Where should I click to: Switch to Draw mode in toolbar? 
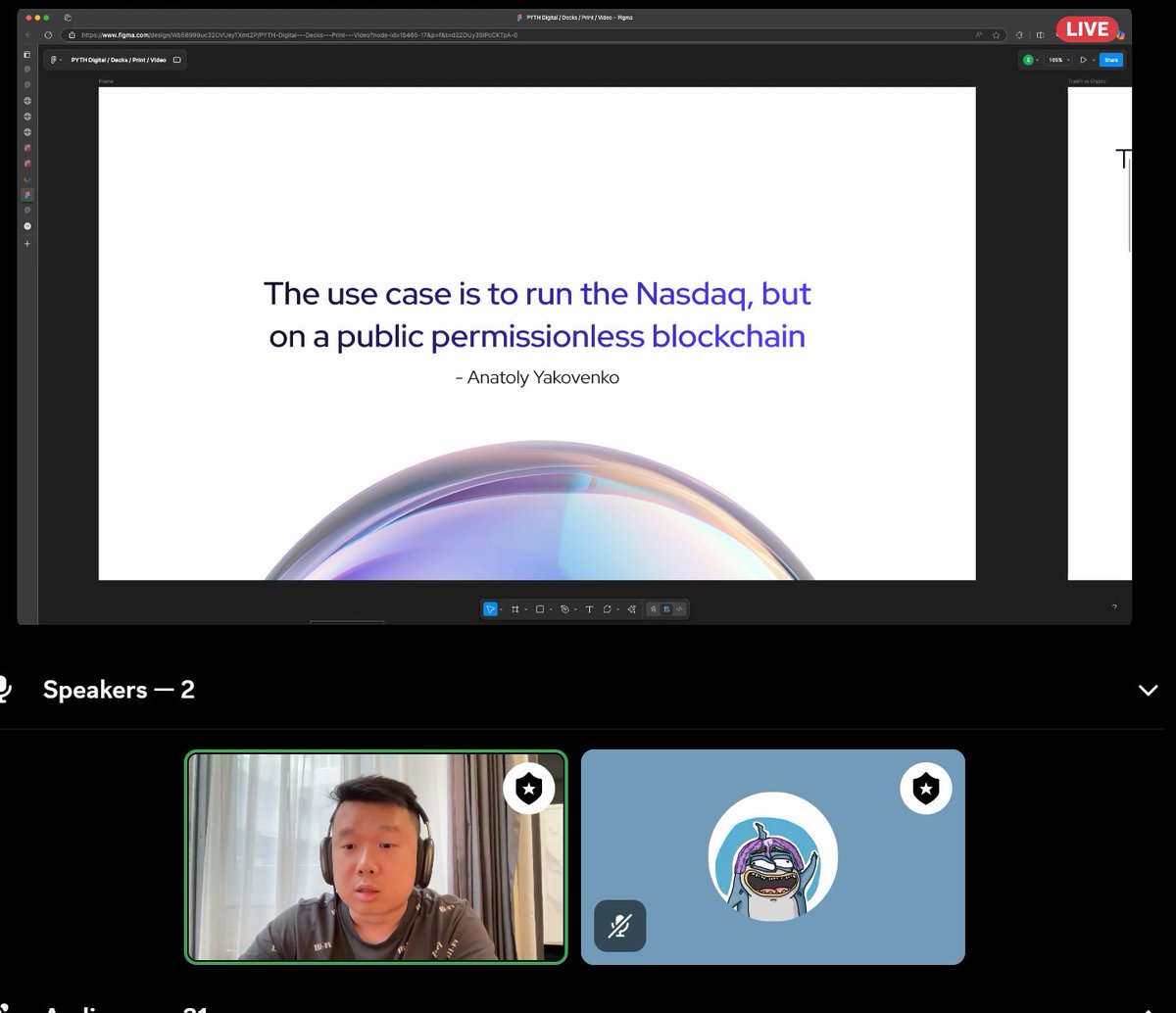click(x=654, y=609)
